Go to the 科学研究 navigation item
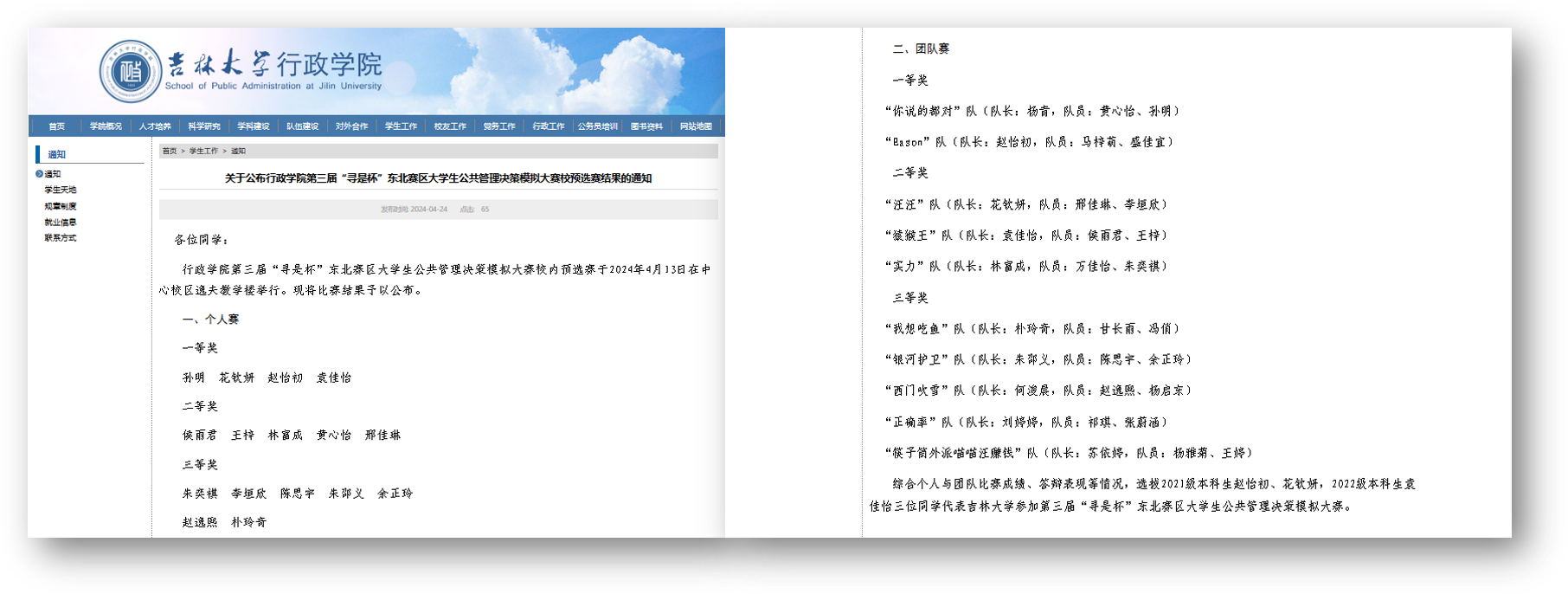Image resolution: width=1568 pixels, height=594 pixels. pos(204,126)
